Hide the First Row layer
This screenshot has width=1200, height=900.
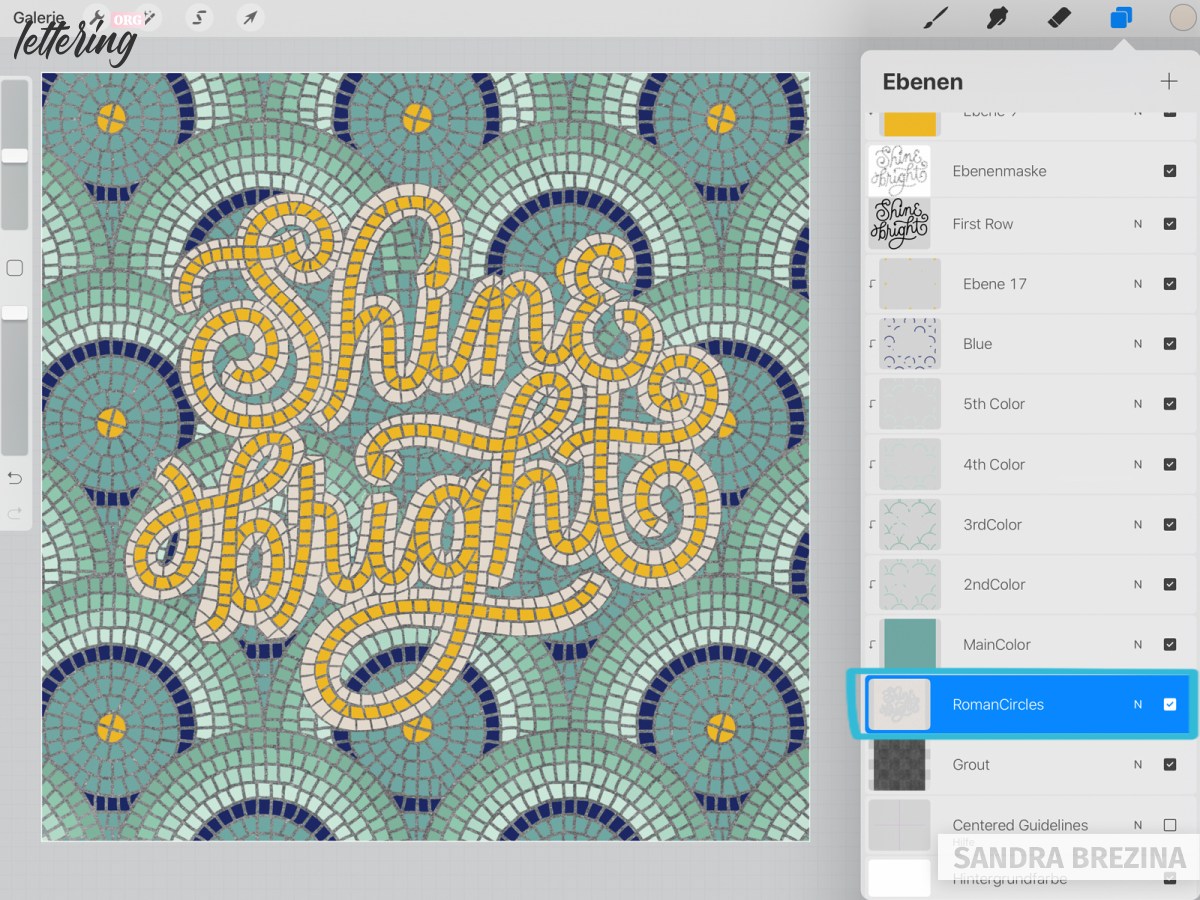(x=1170, y=224)
